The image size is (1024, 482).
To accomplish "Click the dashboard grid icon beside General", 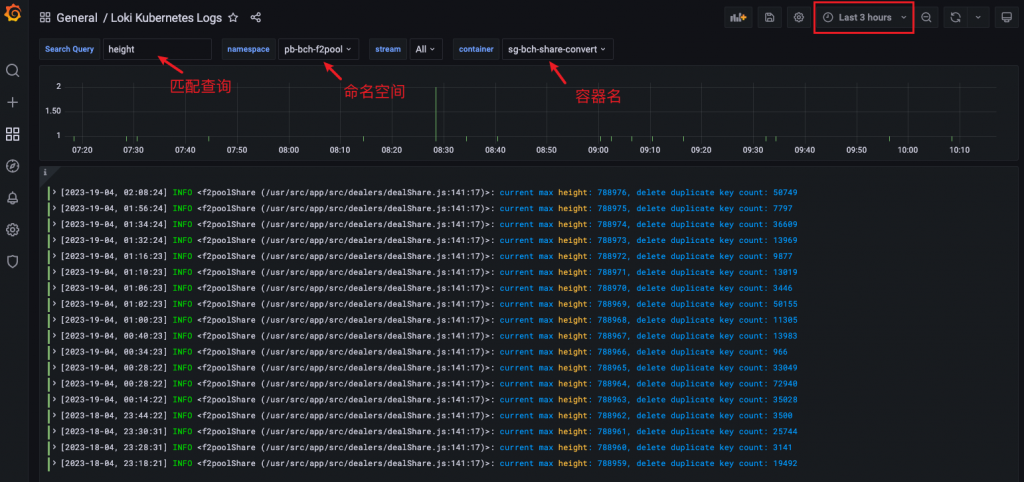I will click(45, 18).
